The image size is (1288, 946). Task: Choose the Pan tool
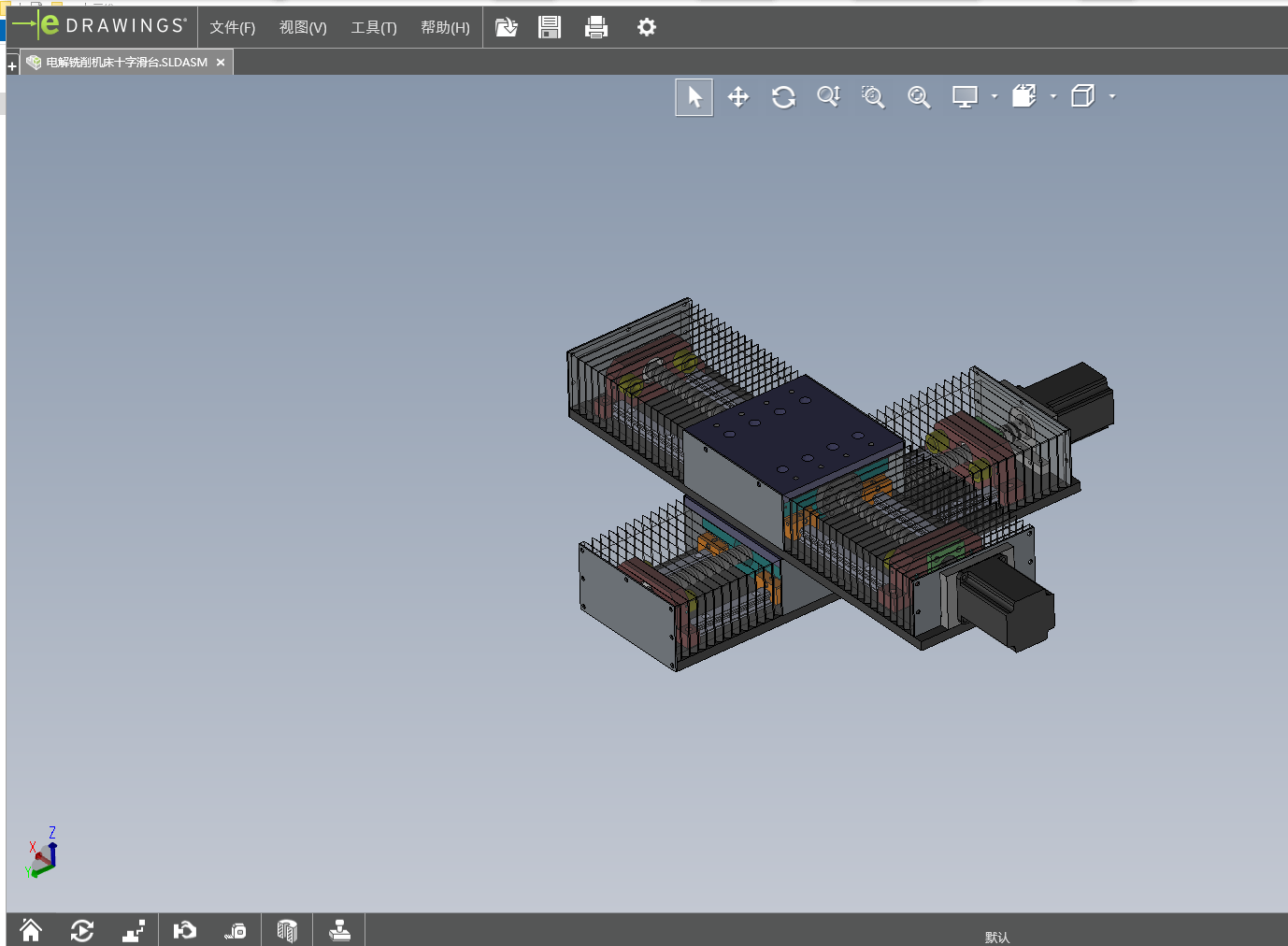[738, 97]
